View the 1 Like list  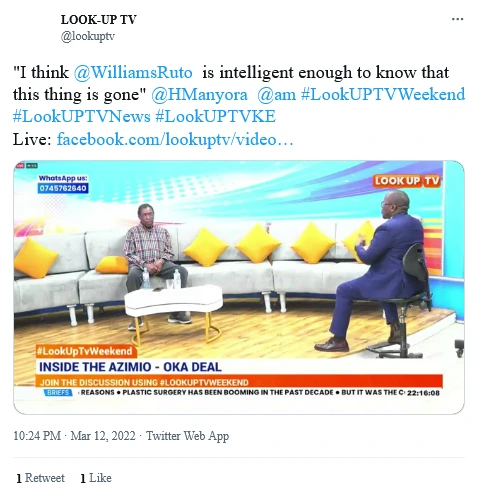[x=96, y=478]
